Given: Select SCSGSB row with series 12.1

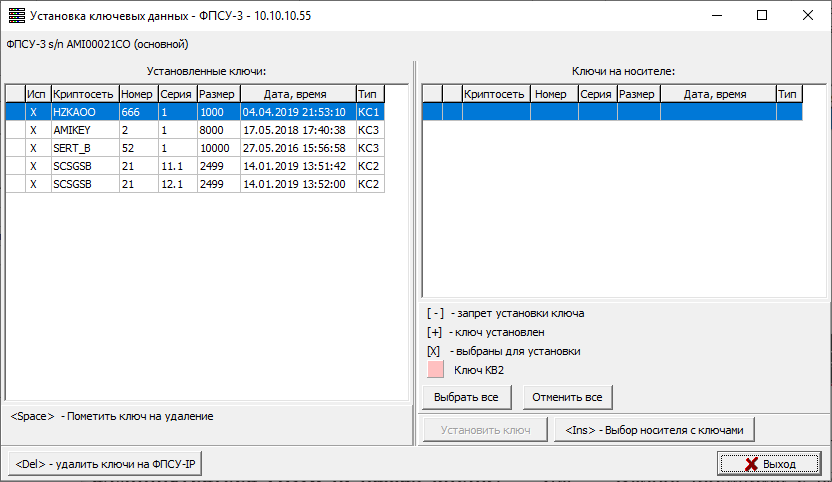Looking at the screenshot, I should (x=84, y=184).
